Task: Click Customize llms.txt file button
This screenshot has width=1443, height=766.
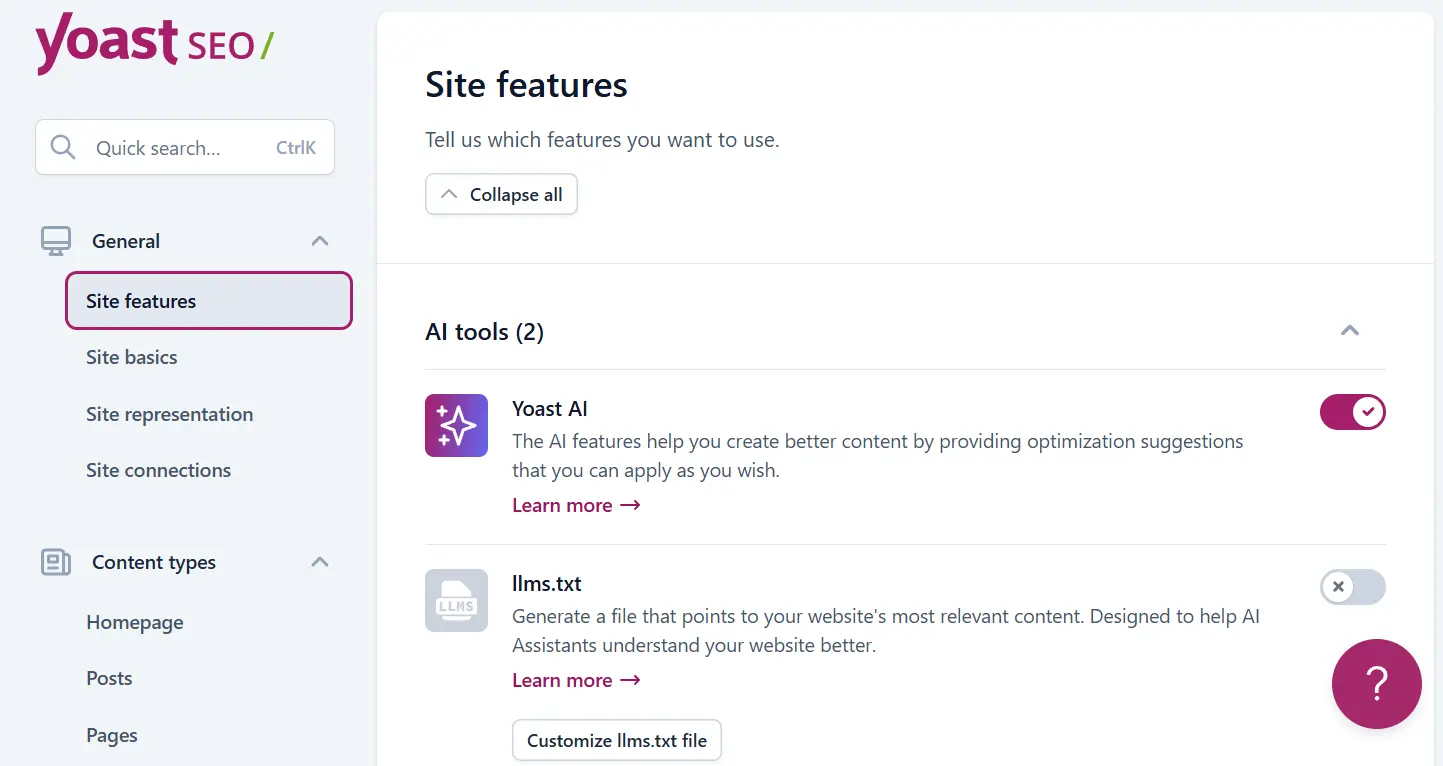Action: (616, 740)
